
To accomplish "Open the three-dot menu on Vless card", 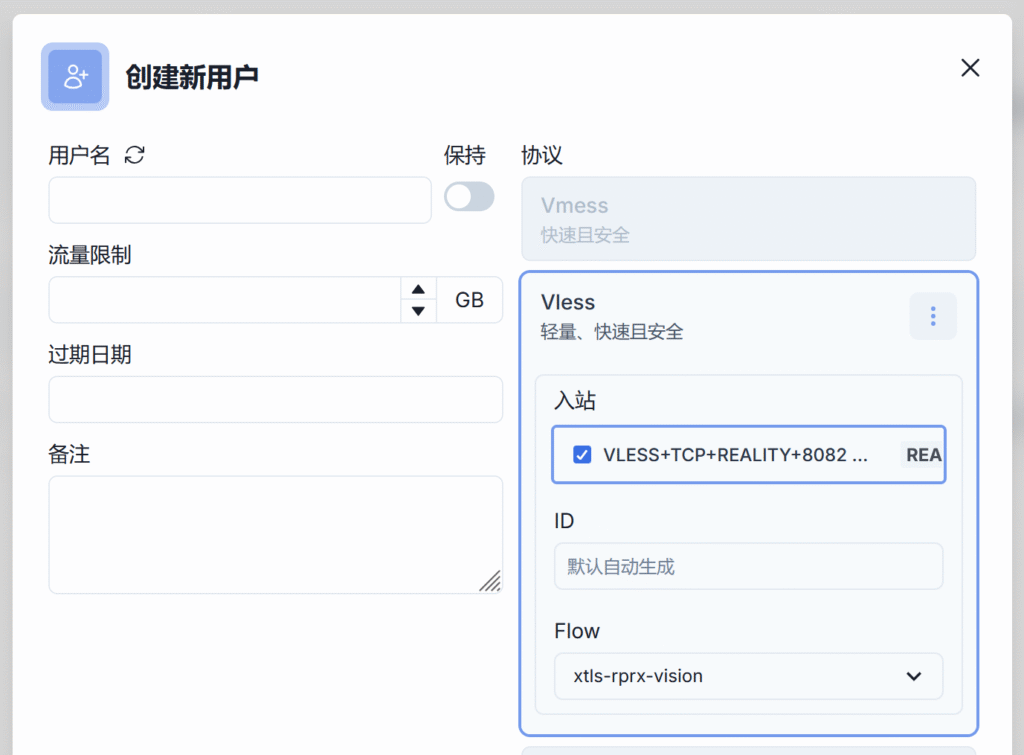I will coord(932,316).
